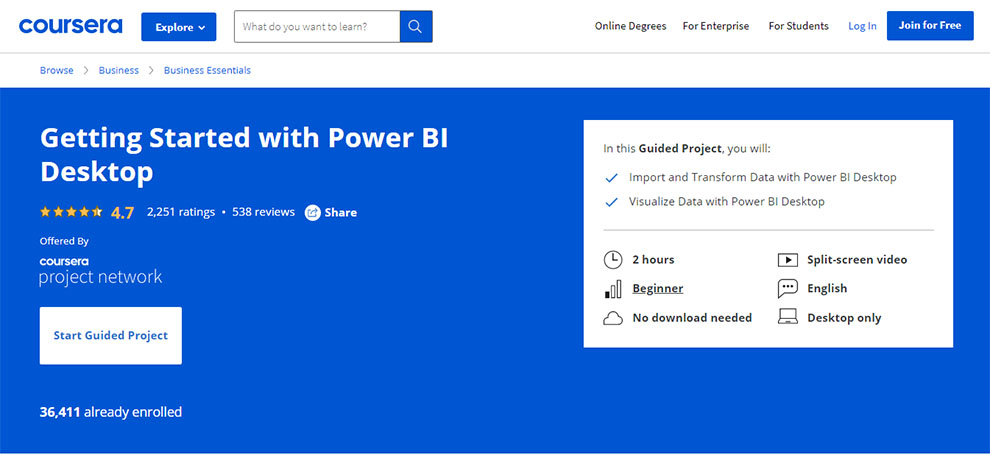
Task: Click the laptop icon beside Desktop only
Action: [787, 317]
